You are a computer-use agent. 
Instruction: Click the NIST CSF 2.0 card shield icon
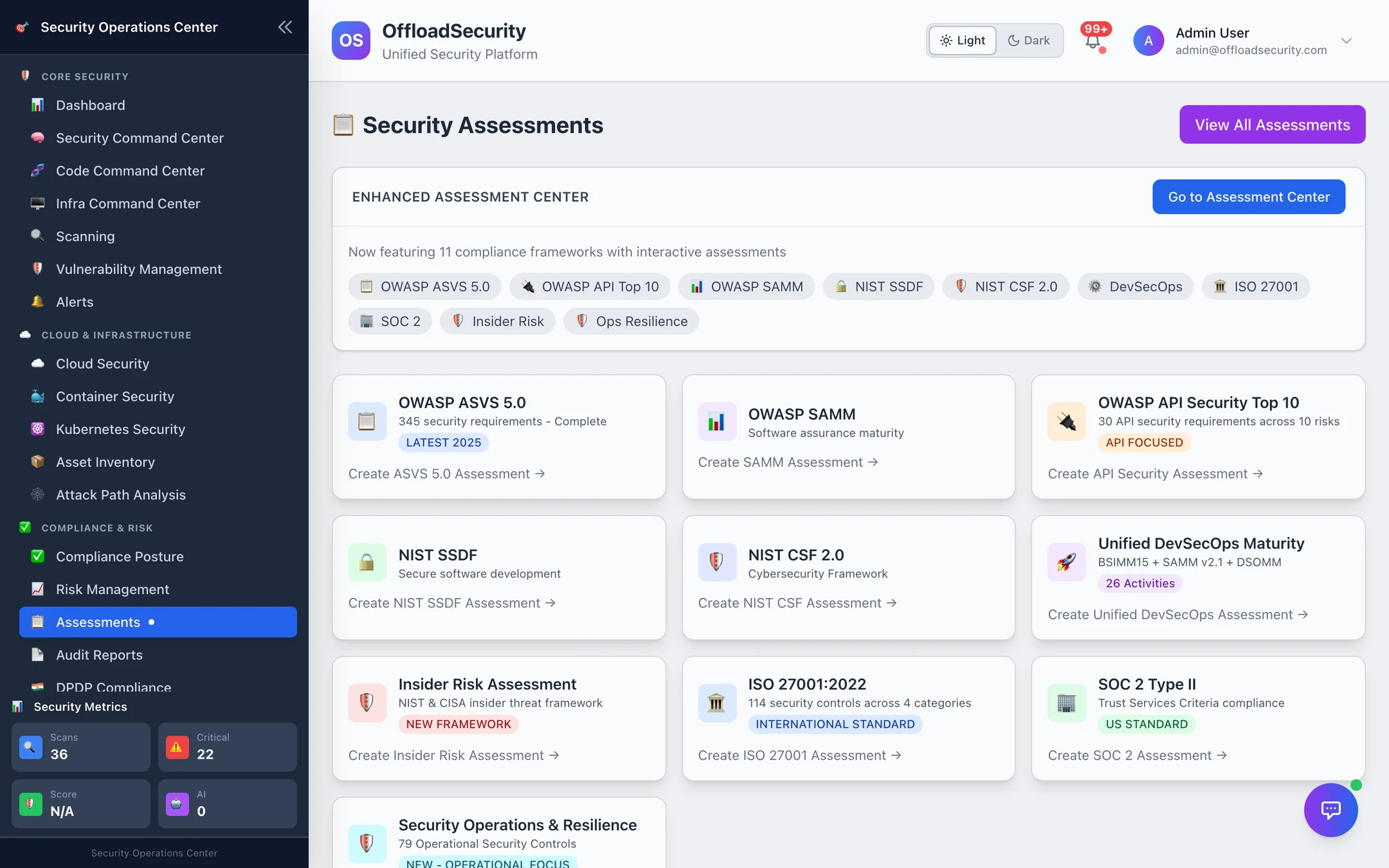[717, 562]
